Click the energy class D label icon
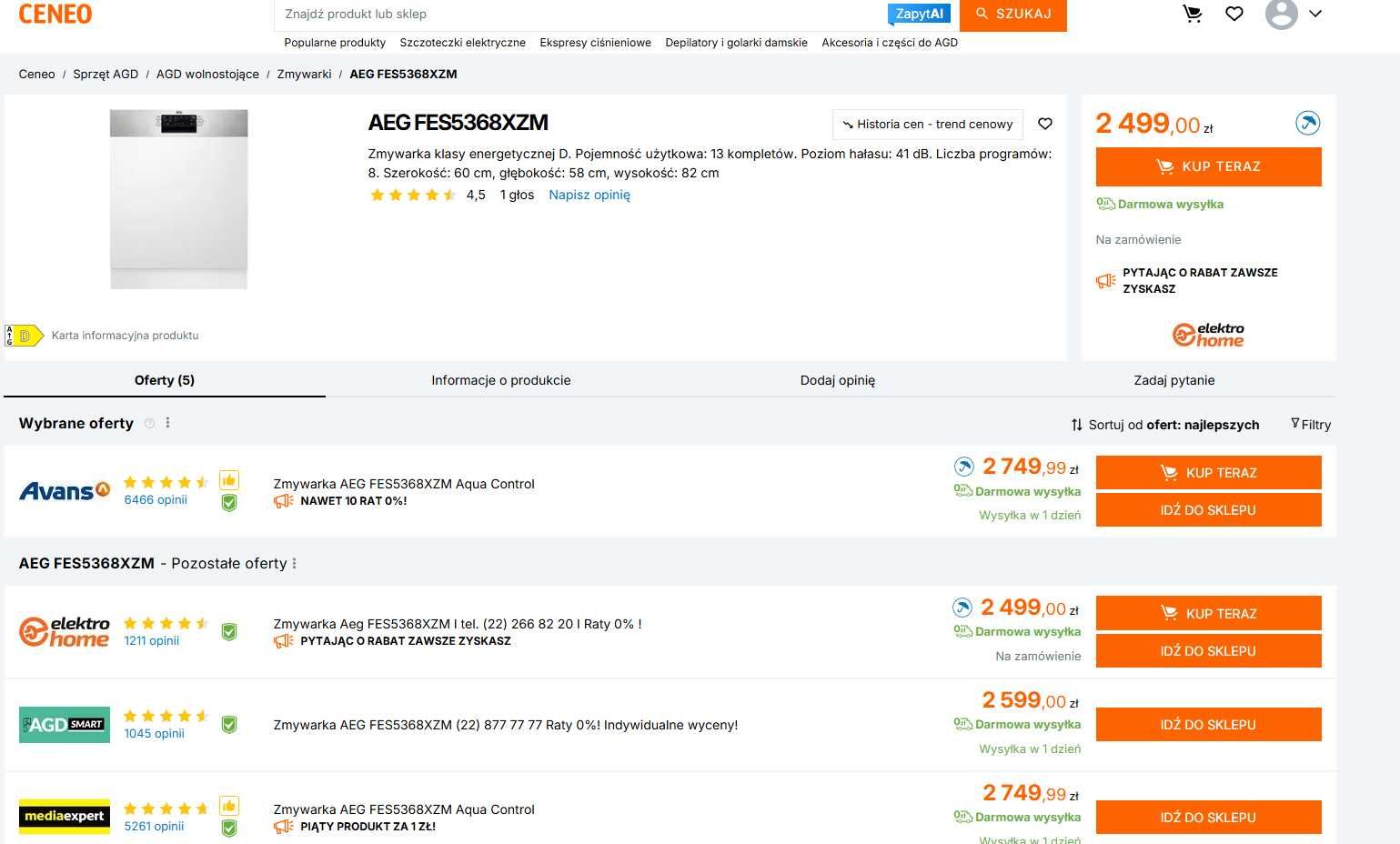This screenshot has height=844, width=1400. (x=24, y=336)
